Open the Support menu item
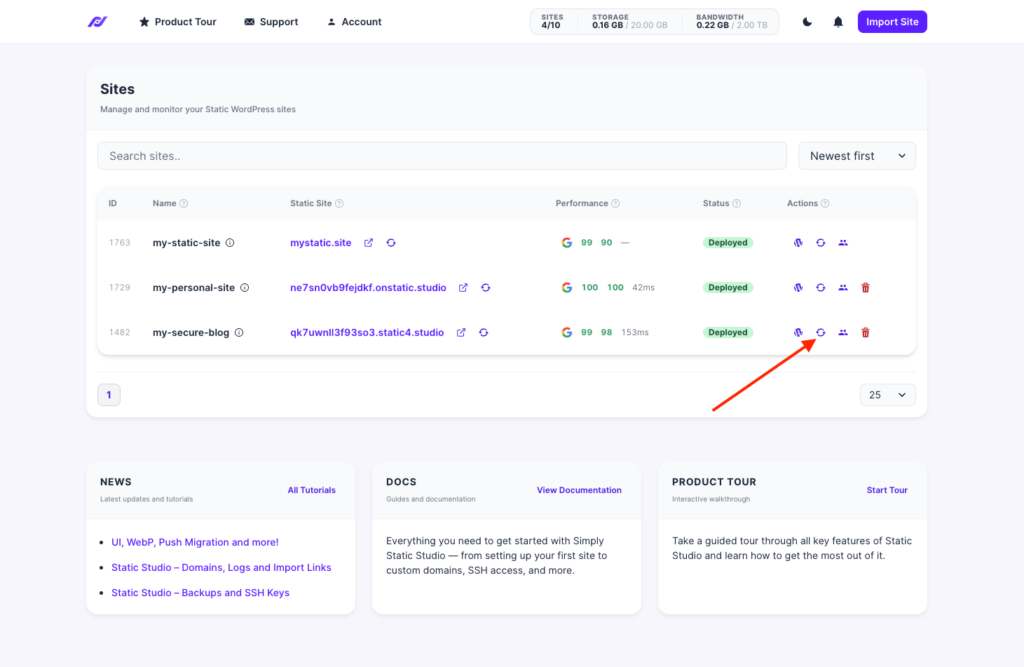This screenshot has width=1024, height=667. point(271,22)
